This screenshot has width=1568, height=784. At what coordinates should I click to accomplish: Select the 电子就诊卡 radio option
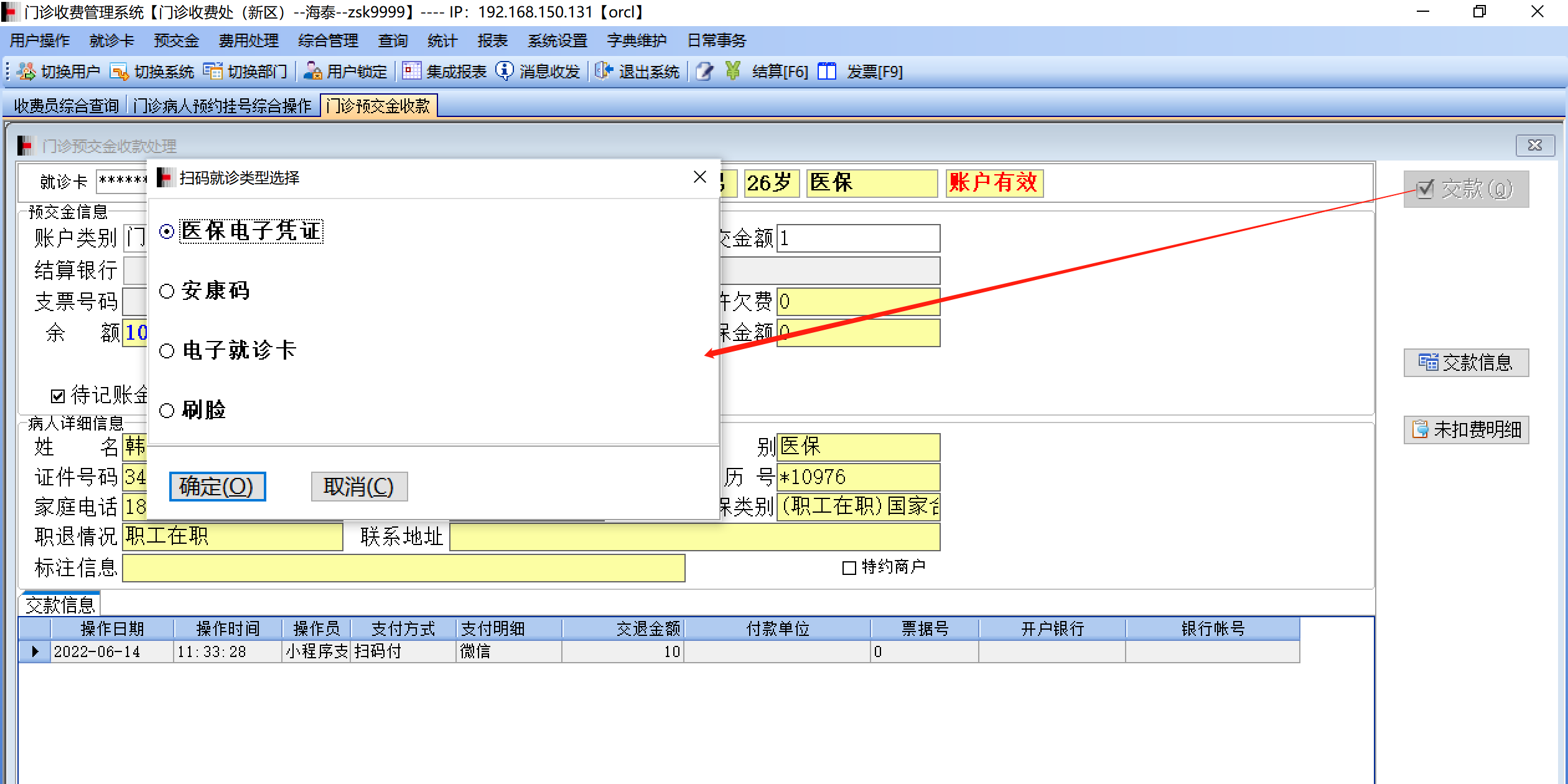[x=167, y=351]
